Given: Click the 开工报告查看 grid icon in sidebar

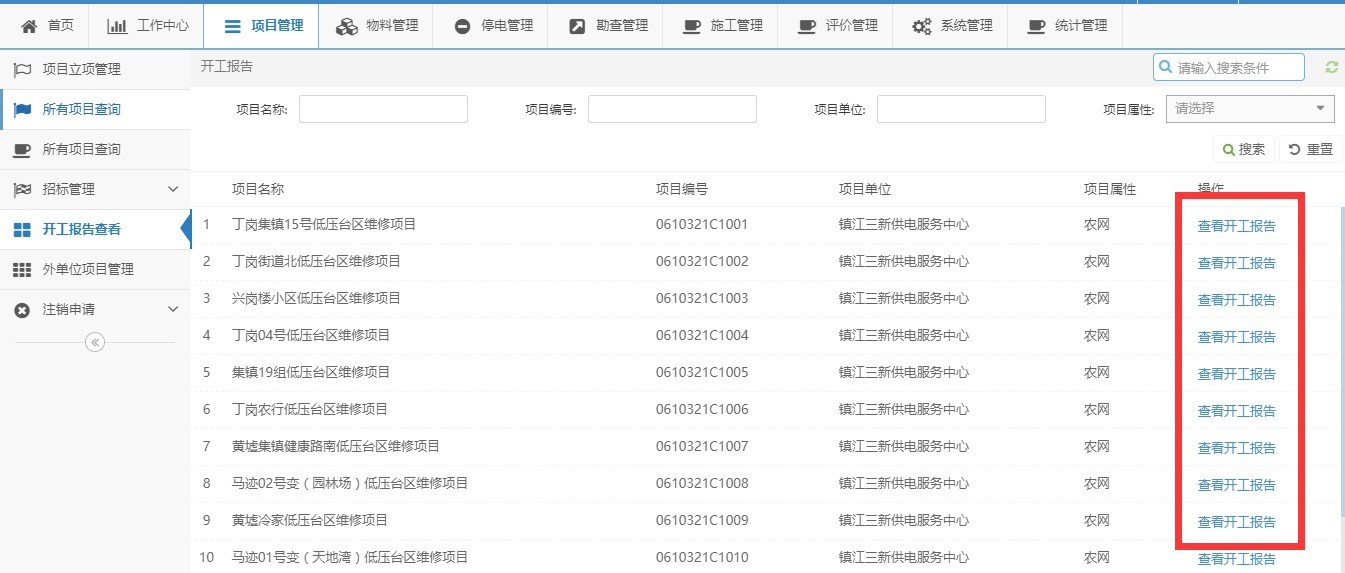Looking at the screenshot, I should pos(22,229).
